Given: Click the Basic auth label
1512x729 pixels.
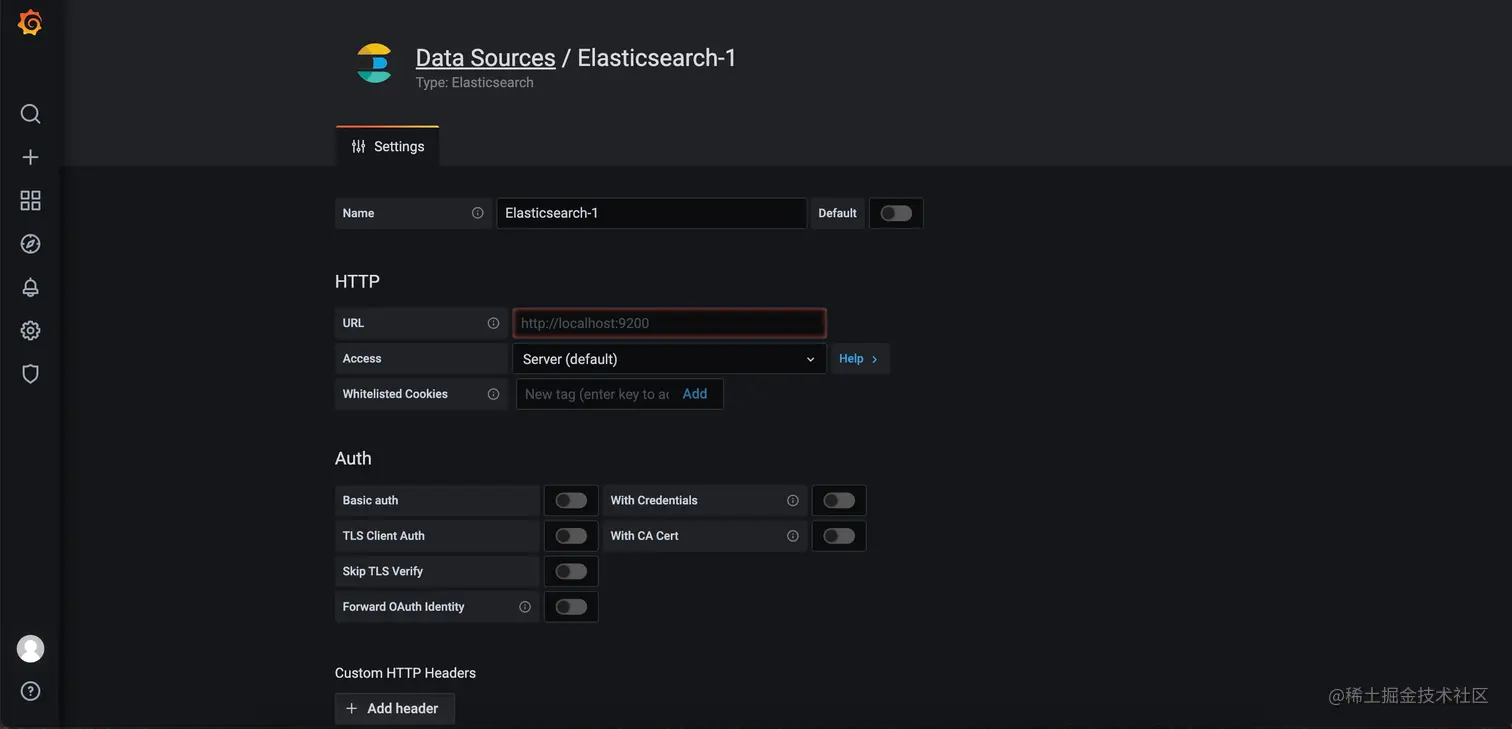Looking at the screenshot, I should coord(370,500).
